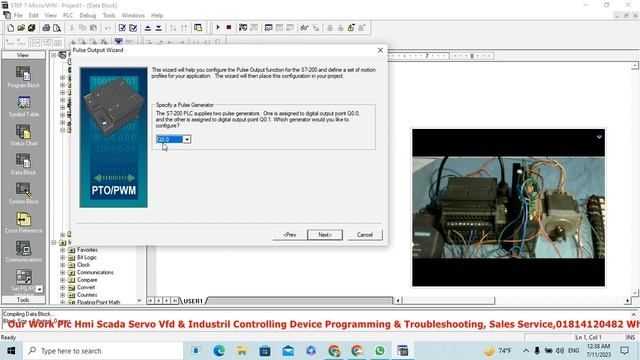Open the Edit menu
Image resolution: width=640 pixels, height=360 pixels.
(x=33, y=16)
